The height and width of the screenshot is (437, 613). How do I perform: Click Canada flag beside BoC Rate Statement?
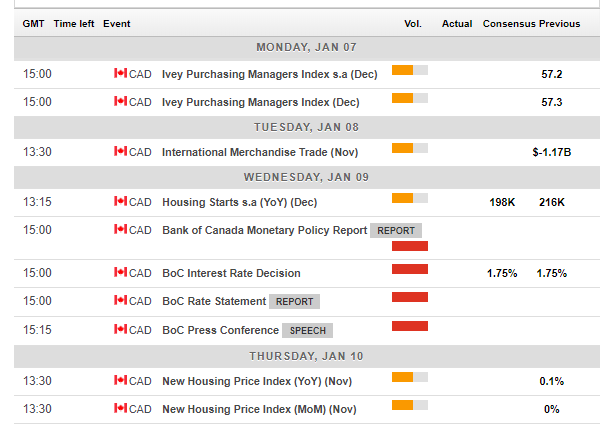[x=121, y=301]
